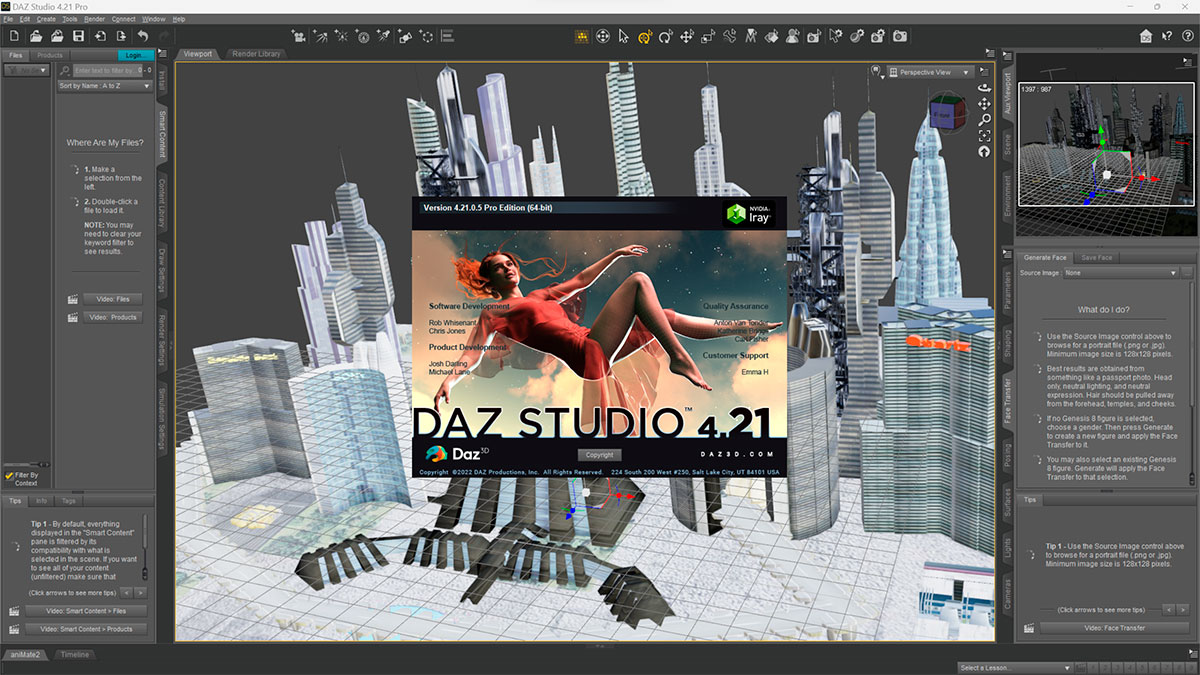Viewport: 1200px width, 675px height.
Task: Select the Translate four-arrow tool
Action: (x=687, y=36)
